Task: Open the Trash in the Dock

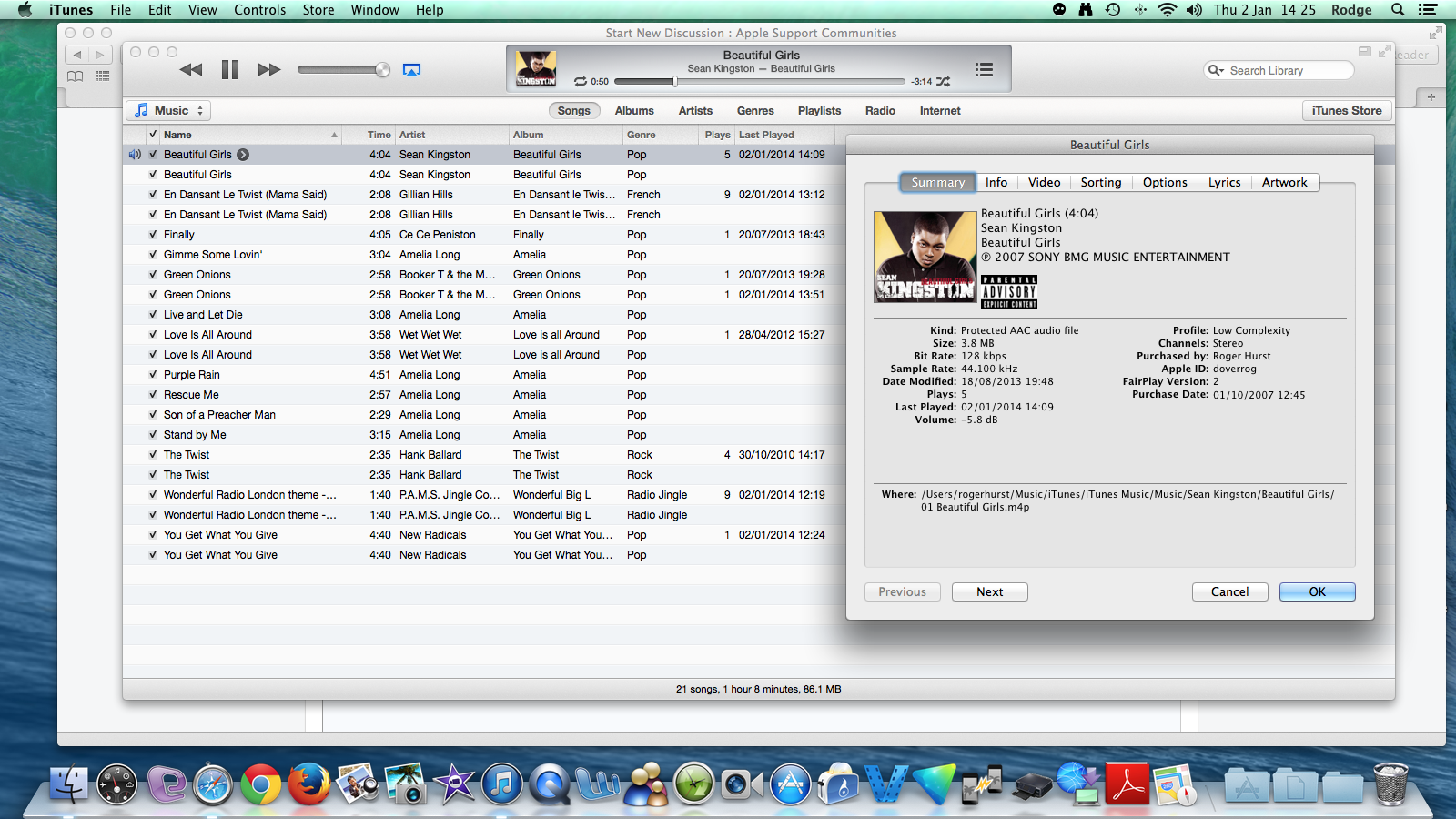Action: pos(1390,784)
